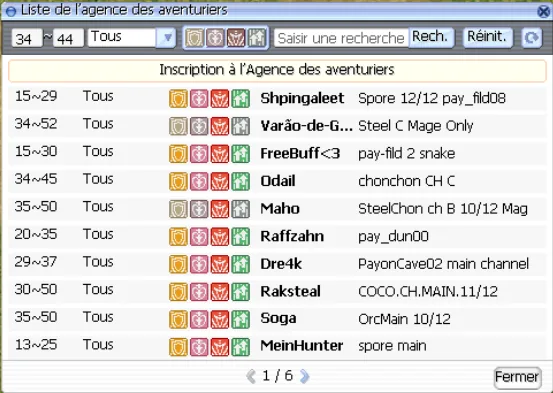Click the tank icon in Shpingaleet row

pos(178,98)
